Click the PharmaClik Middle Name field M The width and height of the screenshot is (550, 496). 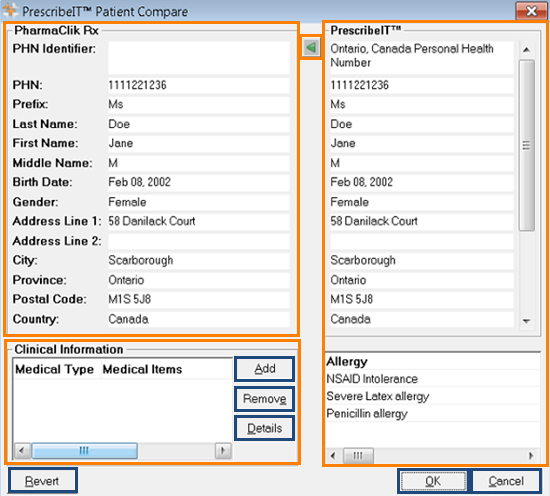point(199,163)
